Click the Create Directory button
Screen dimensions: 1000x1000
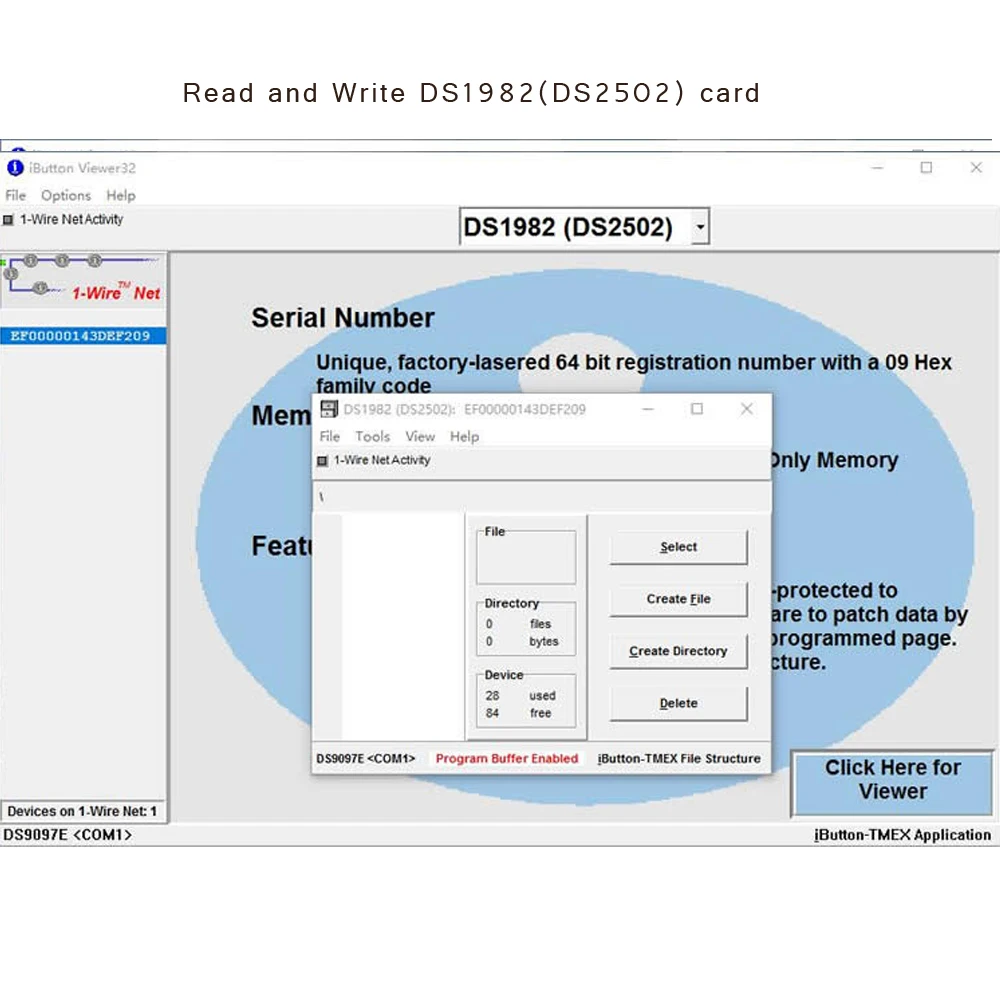coord(678,651)
